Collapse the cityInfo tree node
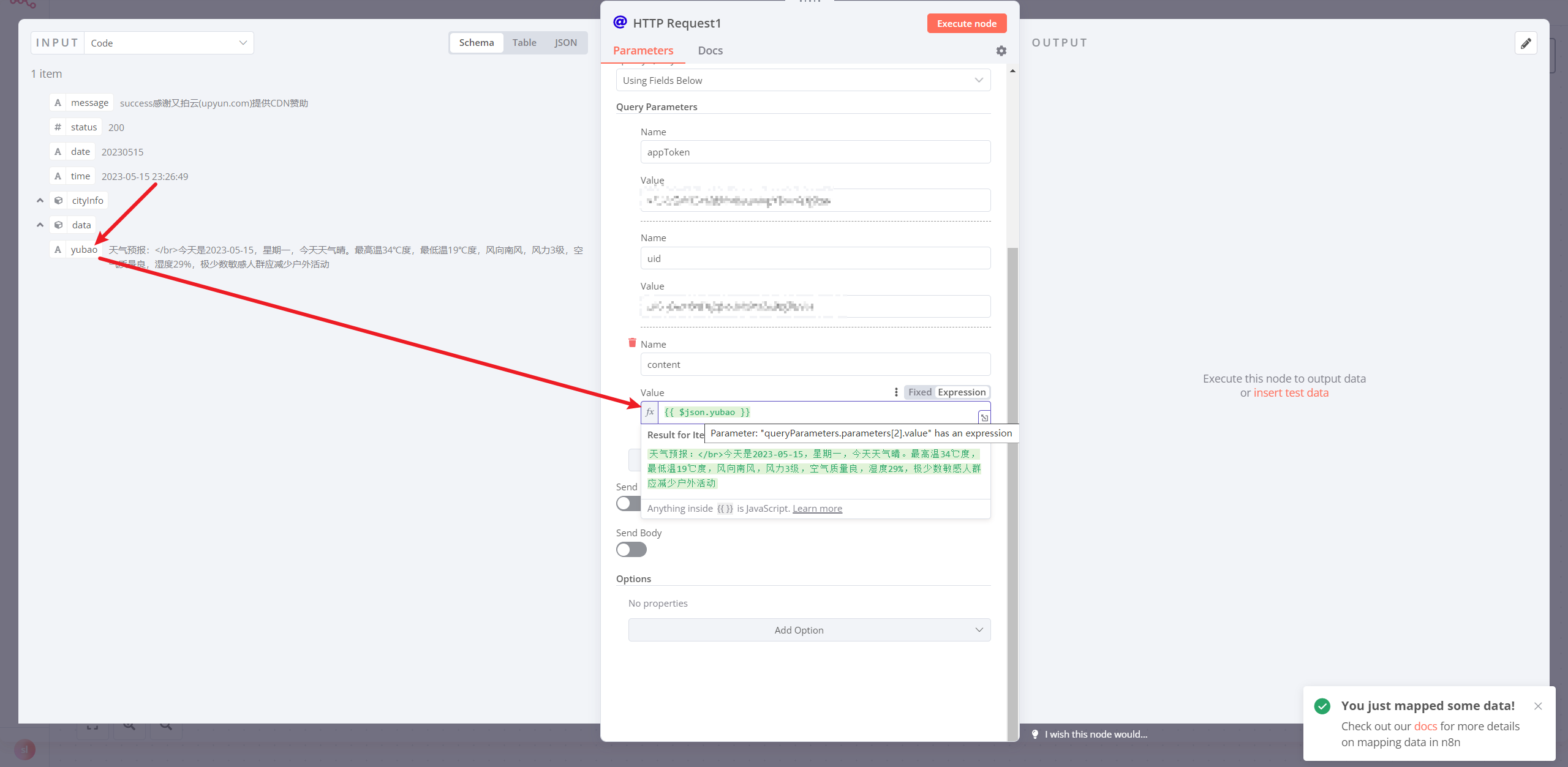This screenshot has height=767, width=1568. tap(40, 200)
